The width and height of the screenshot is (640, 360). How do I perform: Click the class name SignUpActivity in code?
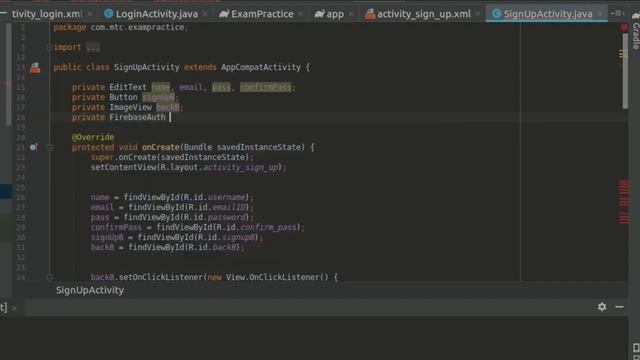(x=147, y=67)
